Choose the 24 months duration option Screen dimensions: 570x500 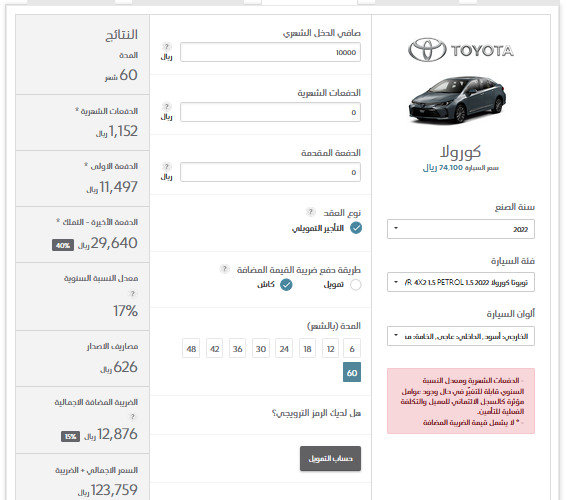[x=284, y=348]
